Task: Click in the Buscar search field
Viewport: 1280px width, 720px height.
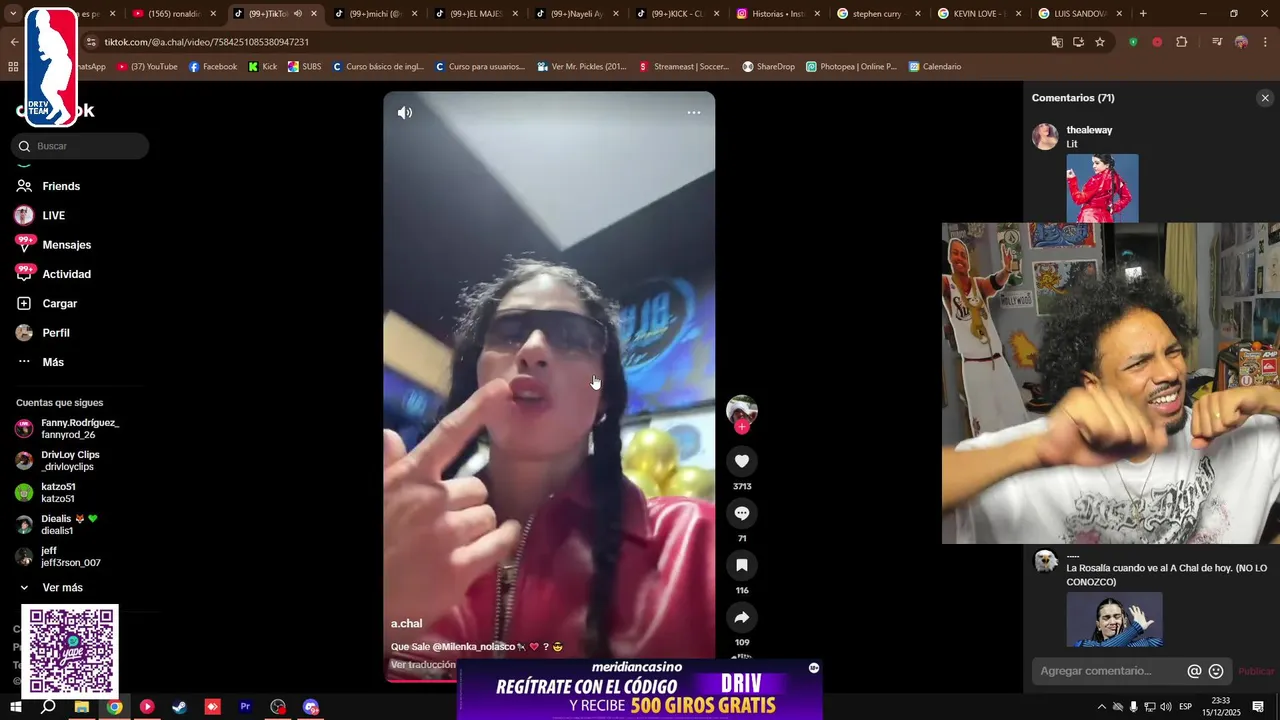Action: [x=82, y=146]
